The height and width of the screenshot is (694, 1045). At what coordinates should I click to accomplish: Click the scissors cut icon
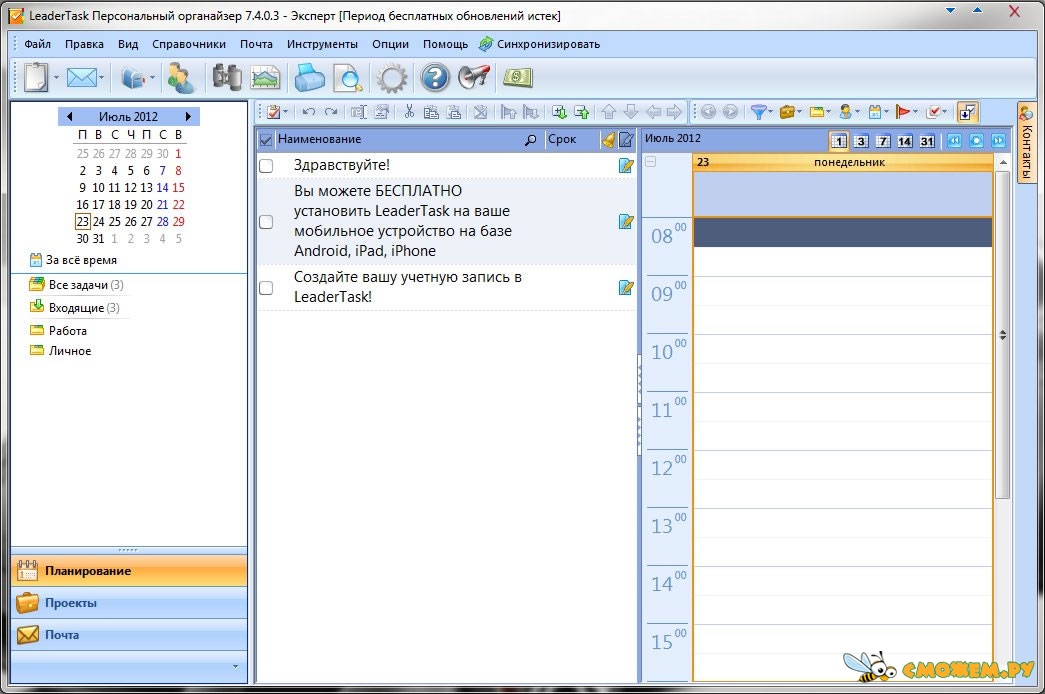click(x=409, y=112)
